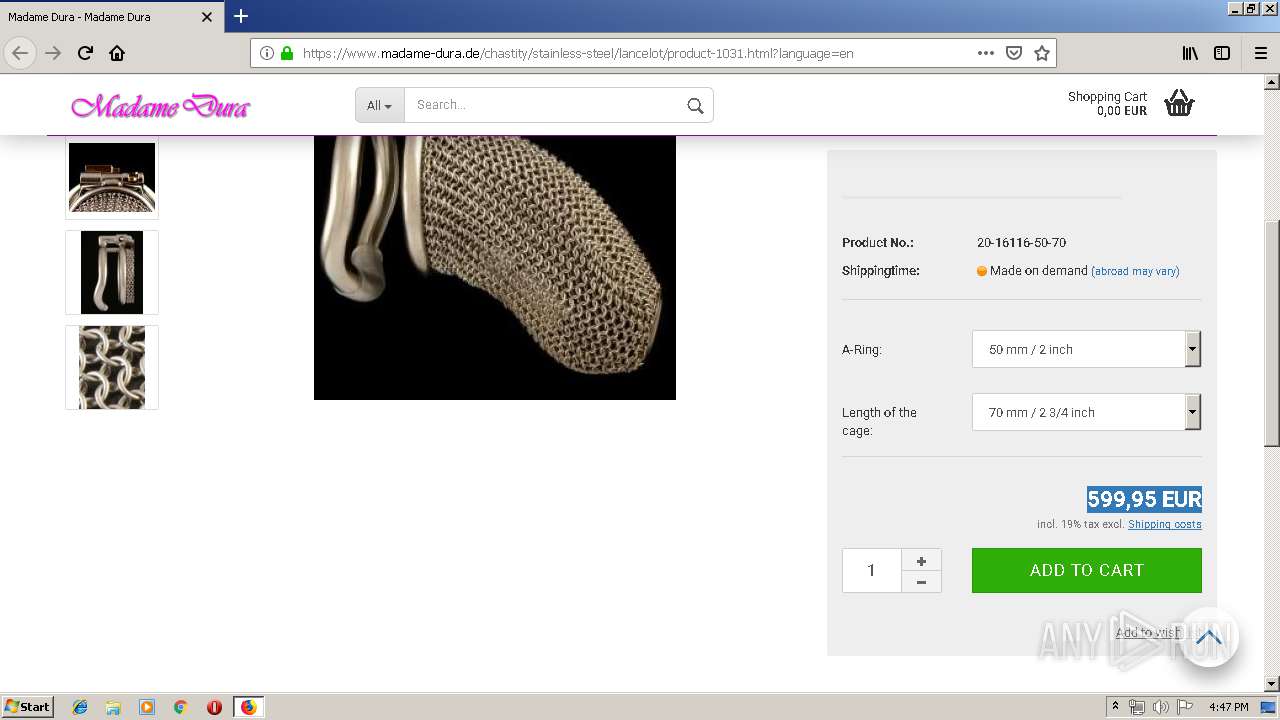Switch to Firefox taskbar button

(x=248, y=707)
